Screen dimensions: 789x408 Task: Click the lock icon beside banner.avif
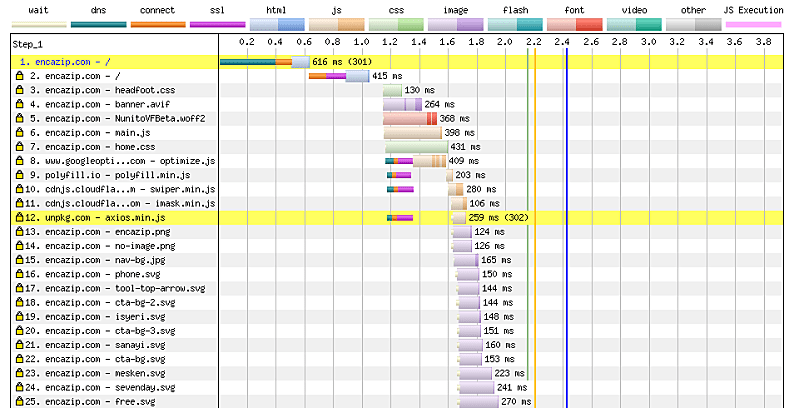(20, 104)
